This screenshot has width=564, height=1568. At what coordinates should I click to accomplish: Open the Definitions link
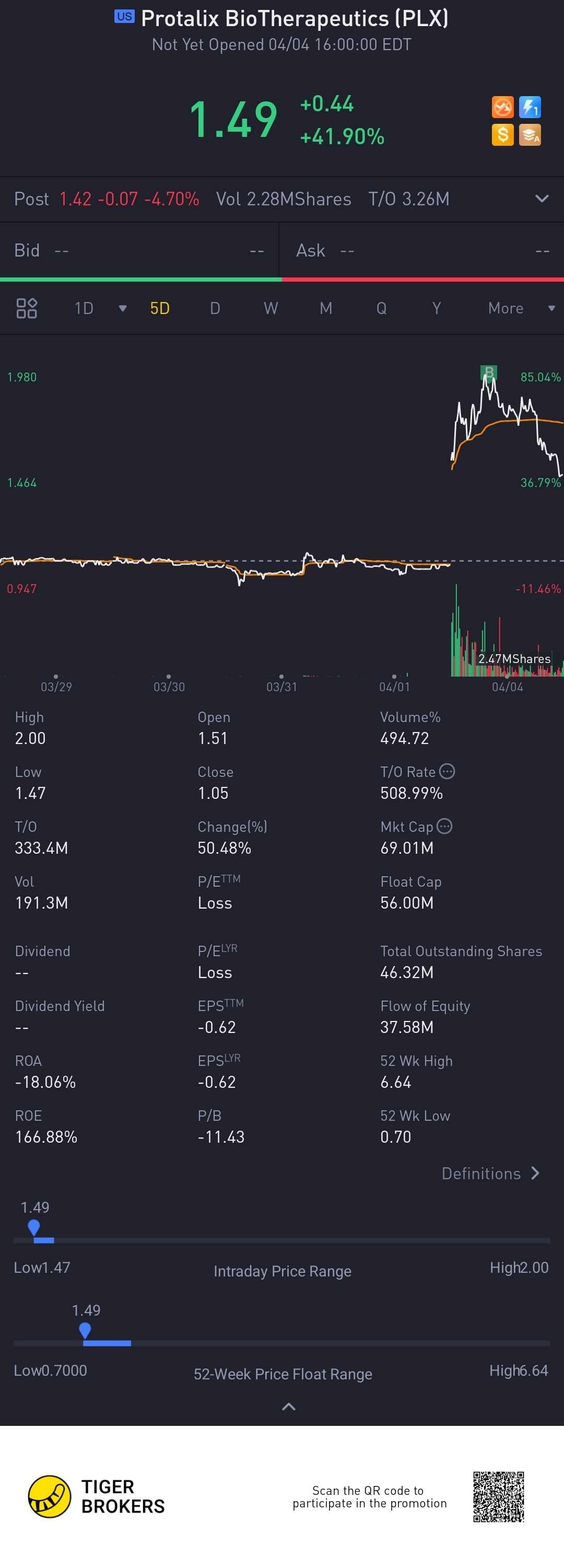tap(481, 1173)
